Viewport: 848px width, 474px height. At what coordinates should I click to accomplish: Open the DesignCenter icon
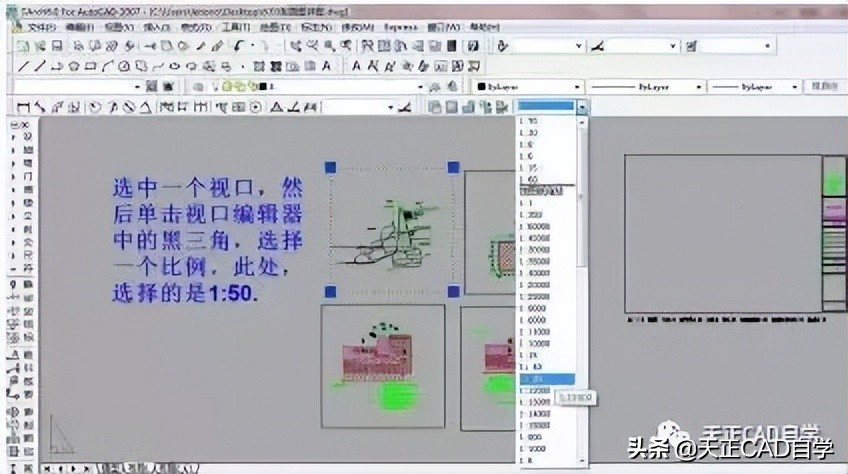(x=385, y=47)
